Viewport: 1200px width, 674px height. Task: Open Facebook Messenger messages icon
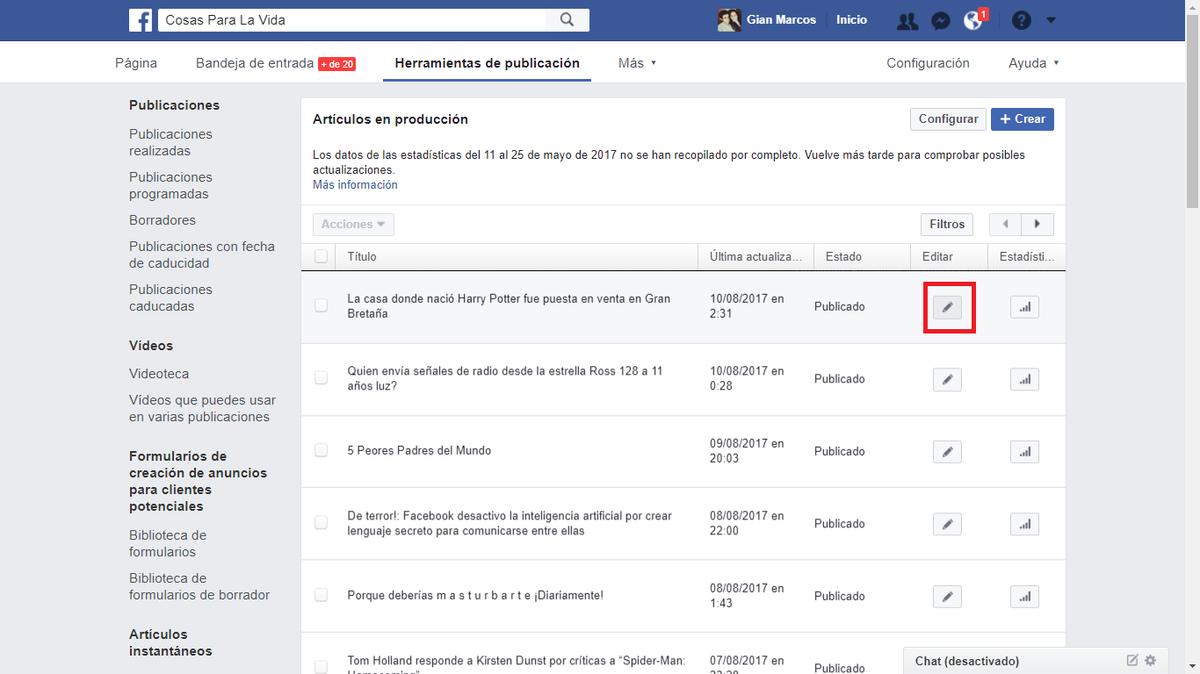(940, 19)
